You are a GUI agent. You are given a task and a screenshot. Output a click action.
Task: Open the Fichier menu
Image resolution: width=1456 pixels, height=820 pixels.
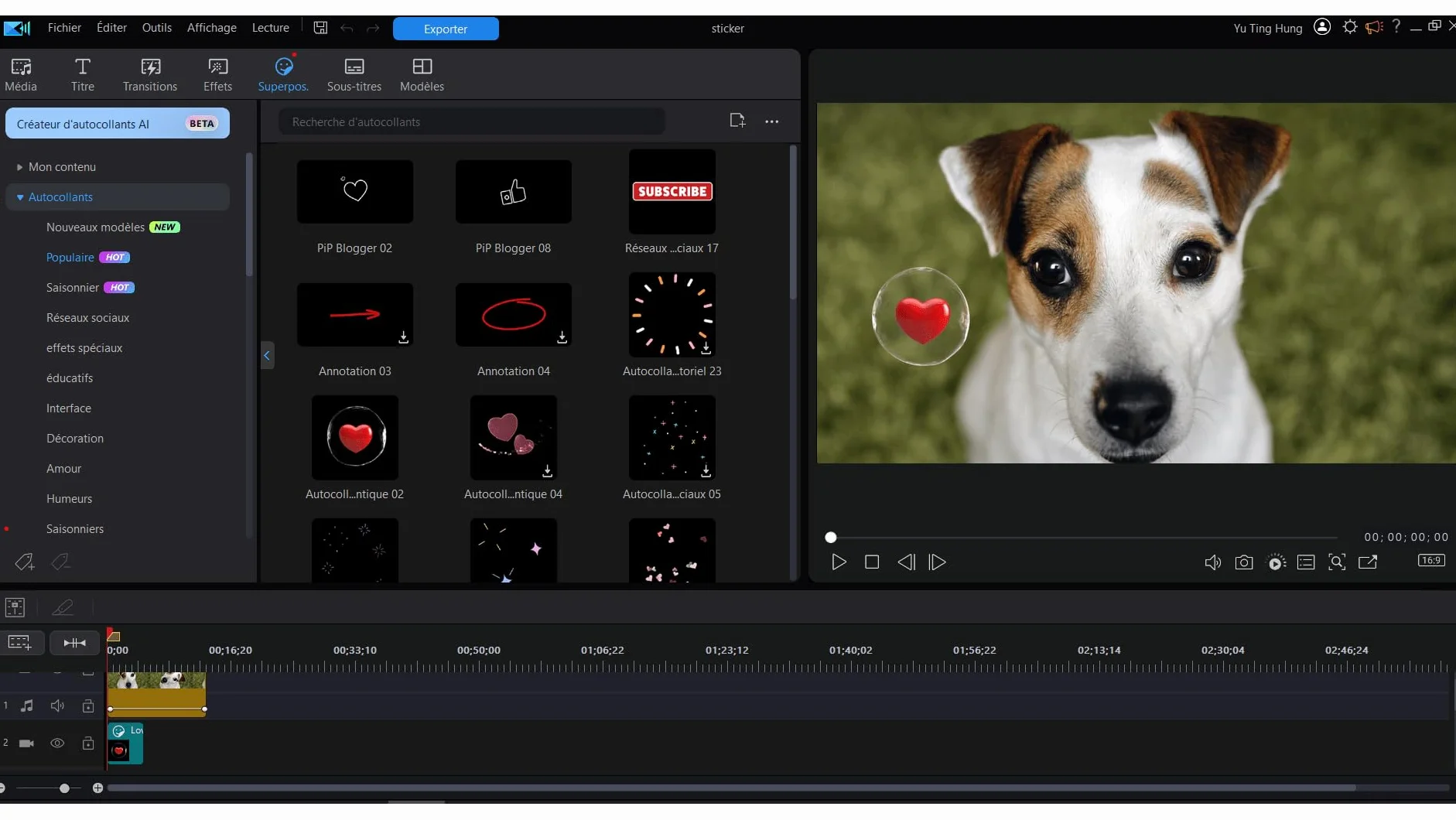64,28
